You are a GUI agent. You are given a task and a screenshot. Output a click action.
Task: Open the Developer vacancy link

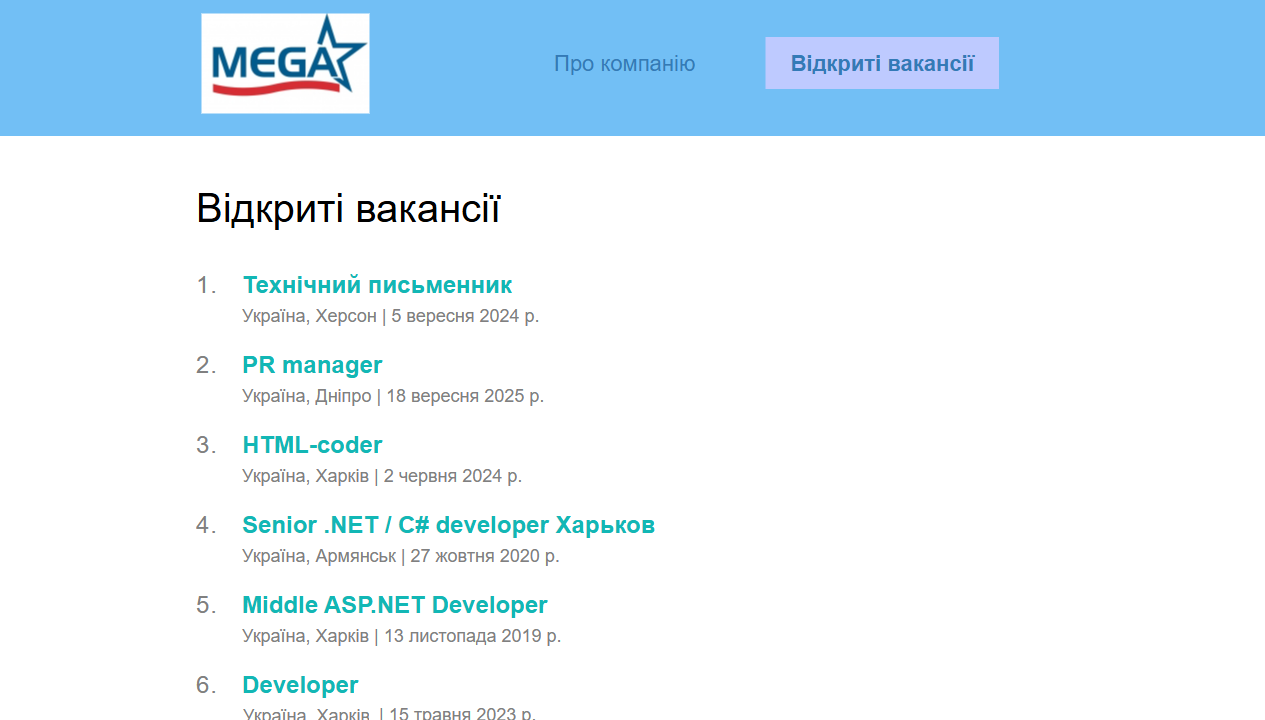tap(300, 685)
